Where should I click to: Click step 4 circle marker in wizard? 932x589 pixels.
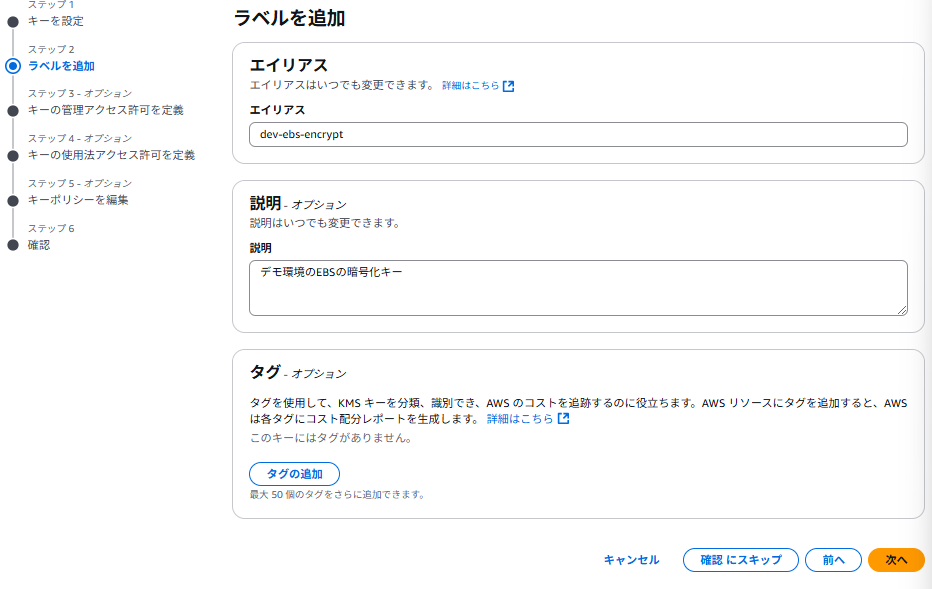tap(13, 156)
